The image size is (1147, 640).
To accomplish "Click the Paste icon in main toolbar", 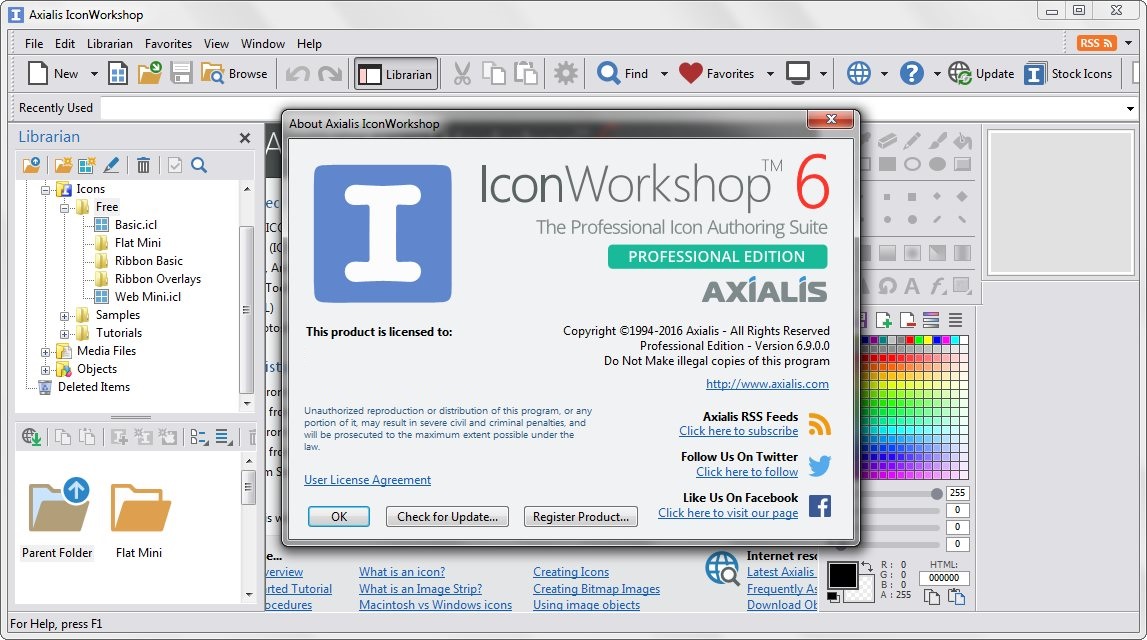I will pos(526,74).
